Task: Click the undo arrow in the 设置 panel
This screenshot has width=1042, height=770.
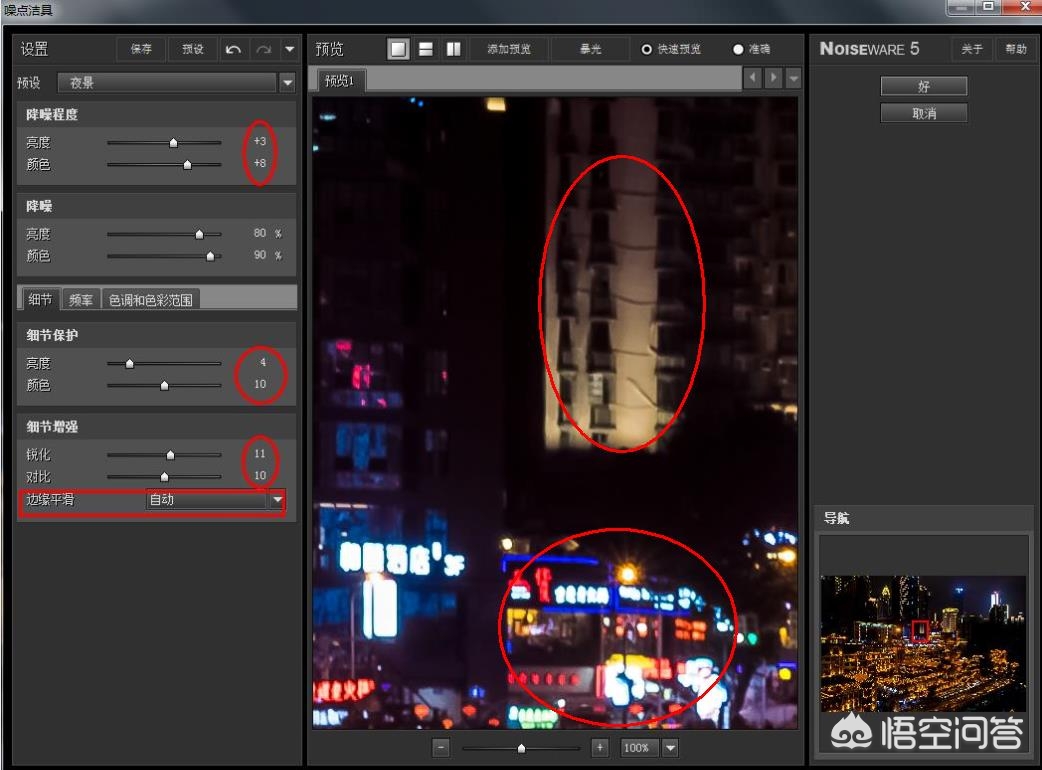Action: [x=234, y=48]
